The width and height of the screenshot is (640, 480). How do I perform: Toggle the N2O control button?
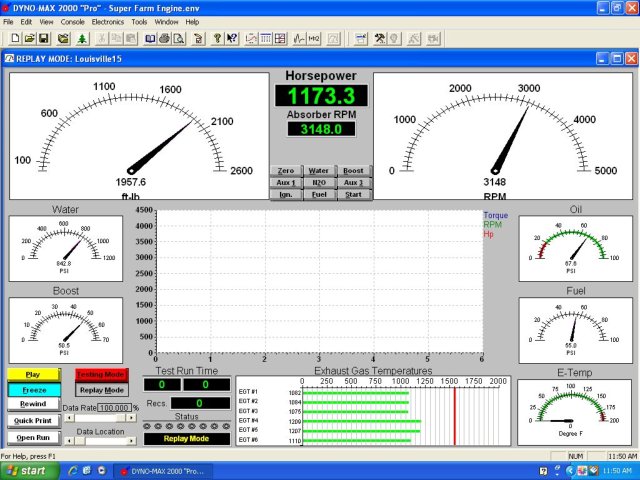click(319, 182)
